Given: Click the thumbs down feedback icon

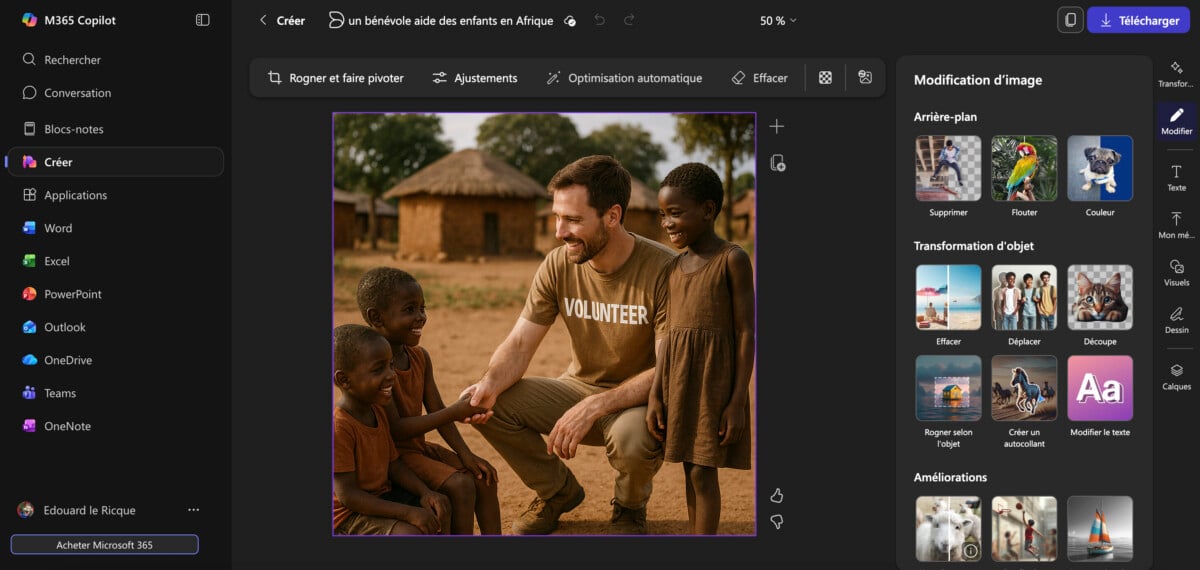Looking at the screenshot, I should click(x=777, y=522).
